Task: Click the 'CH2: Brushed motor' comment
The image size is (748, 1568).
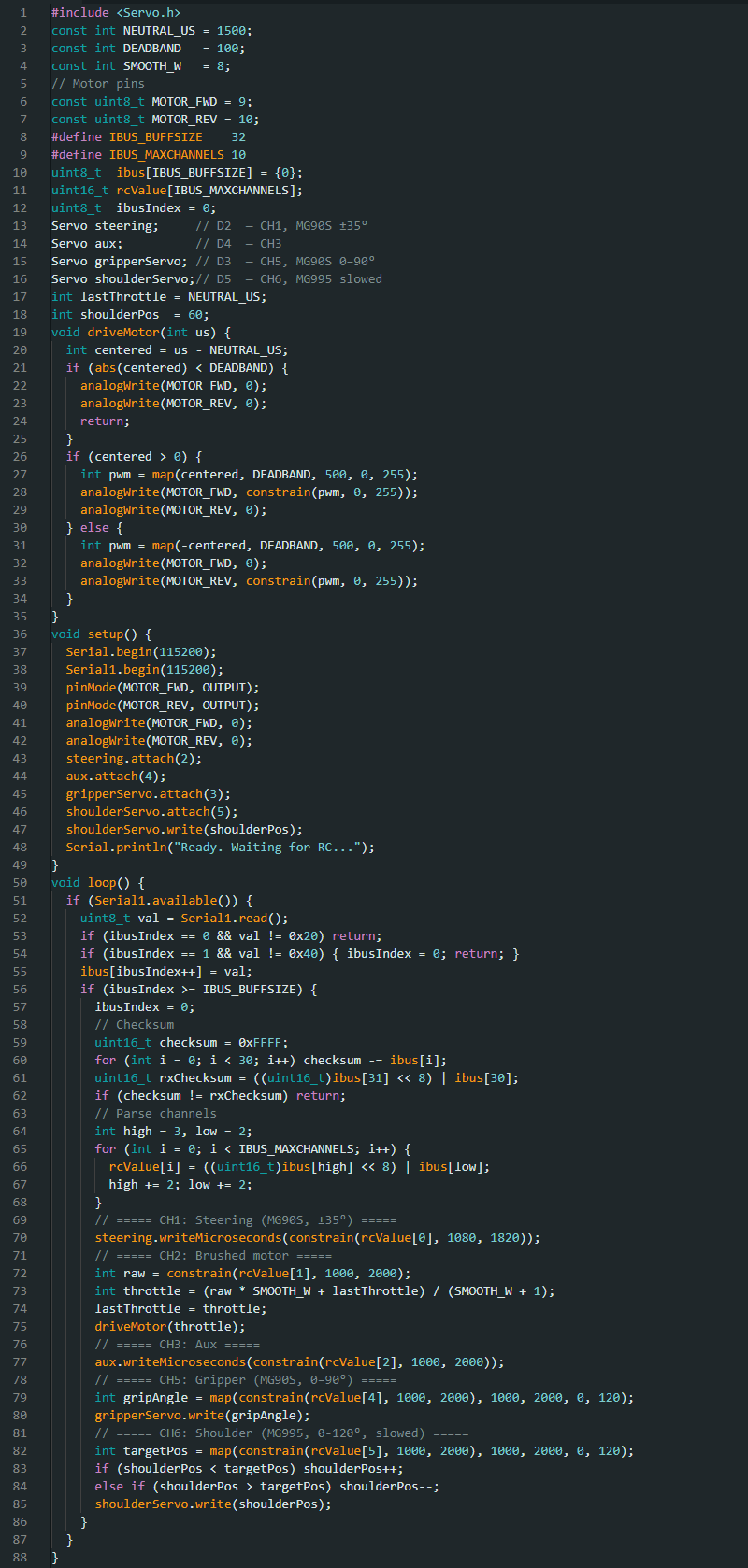Action: (x=213, y=1256)
